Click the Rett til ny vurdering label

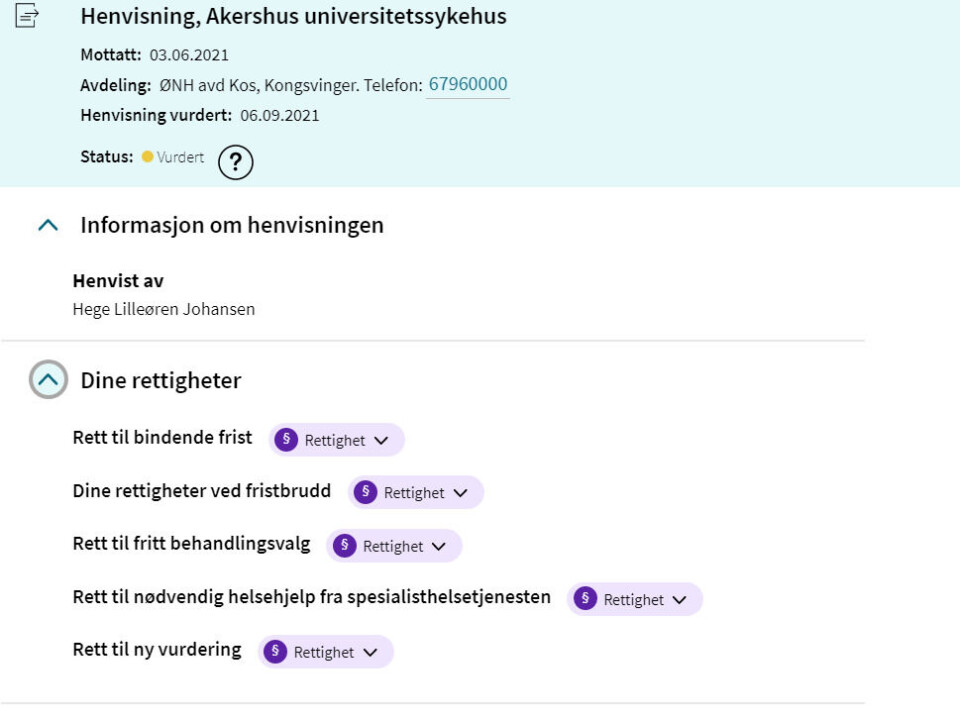coord(157,650)
